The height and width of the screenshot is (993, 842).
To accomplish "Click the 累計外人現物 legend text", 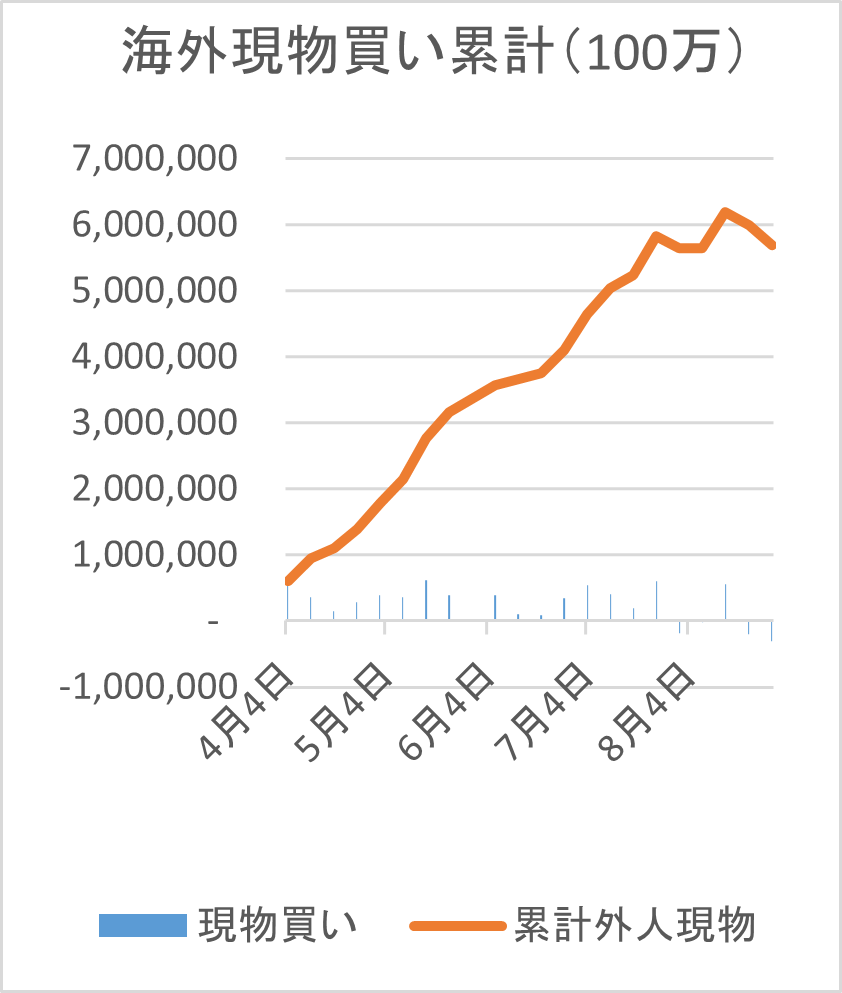I will [634, 925].
